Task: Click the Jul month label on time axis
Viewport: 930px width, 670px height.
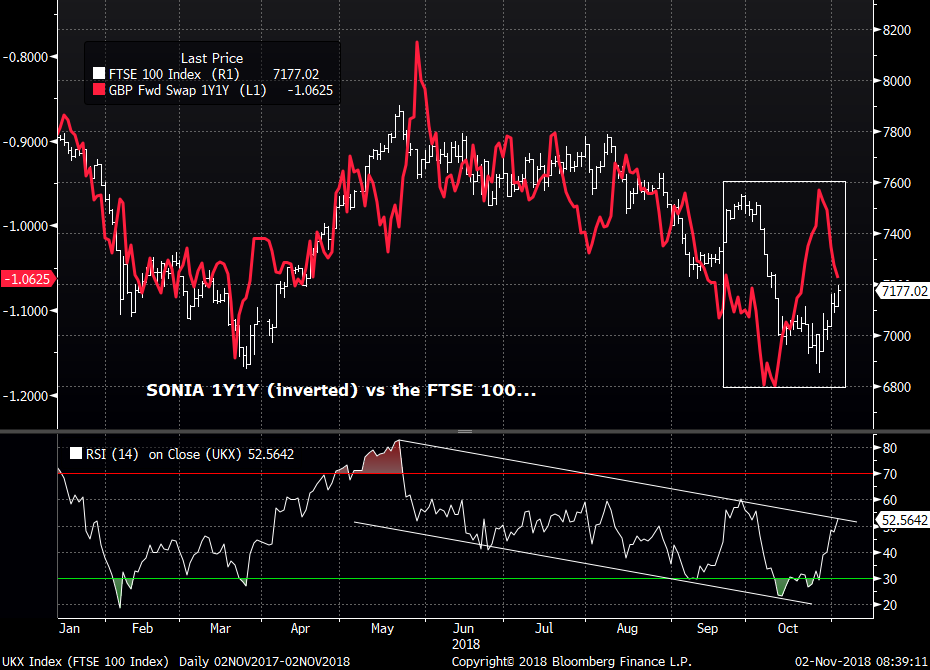Action: click(544, 628)
